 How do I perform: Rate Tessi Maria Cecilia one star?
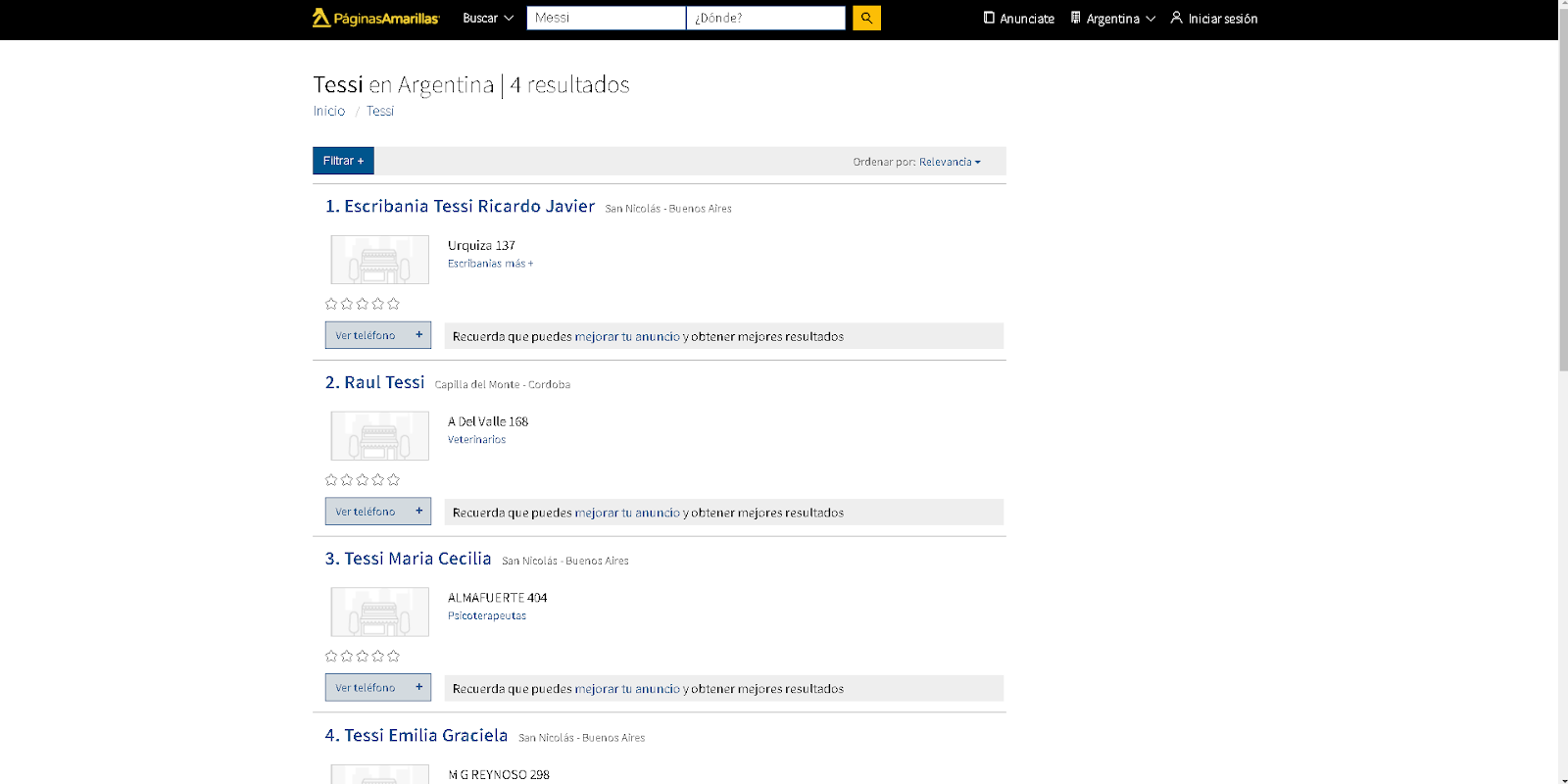(x=331, y=657)
